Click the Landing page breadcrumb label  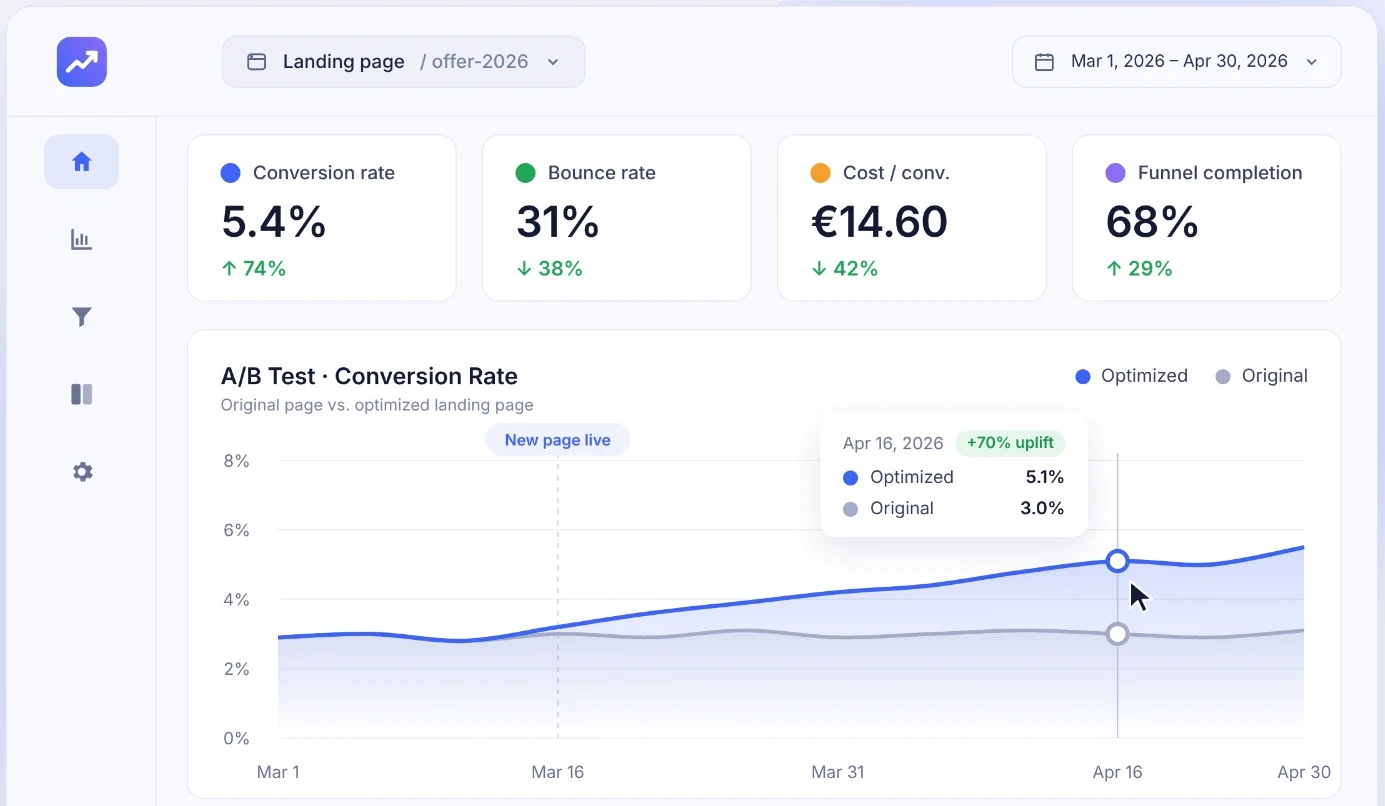point(344,62)
